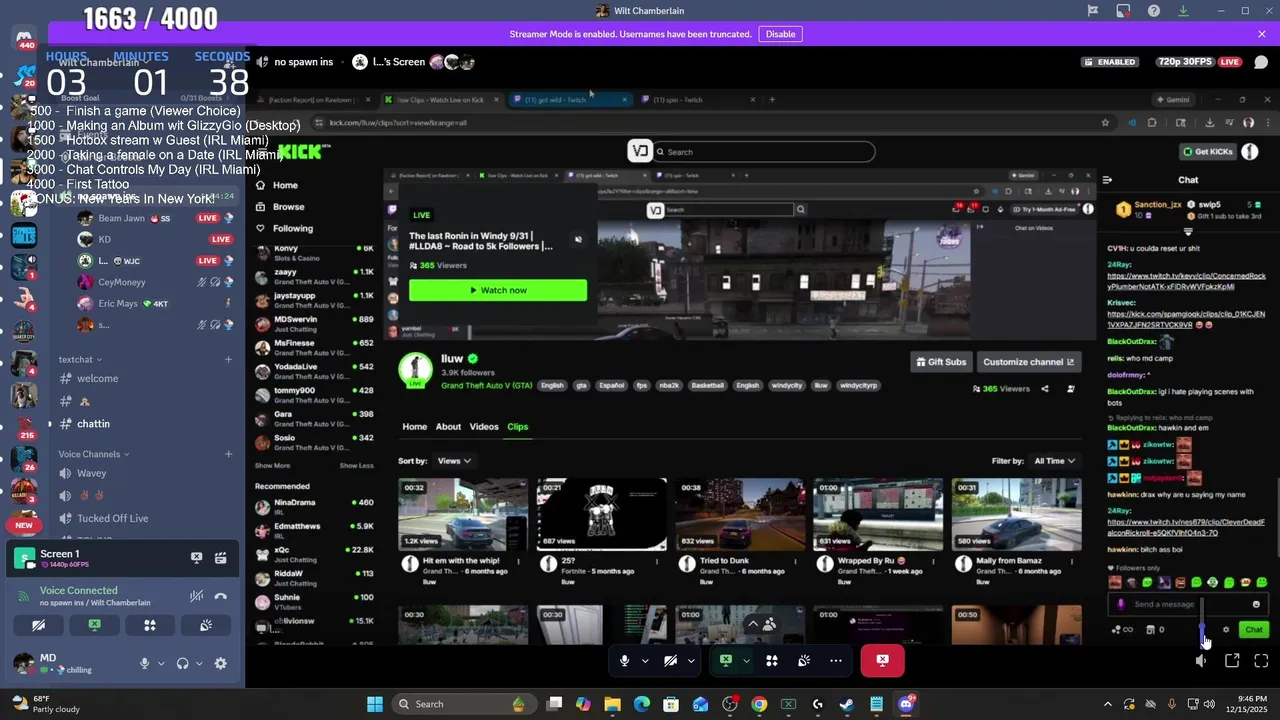Deafen using the headphones icon

[182, 663]
